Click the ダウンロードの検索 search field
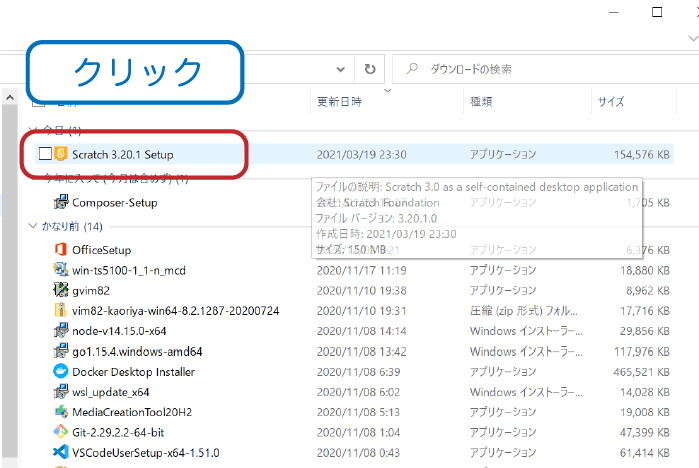 [x=545, y=69]
